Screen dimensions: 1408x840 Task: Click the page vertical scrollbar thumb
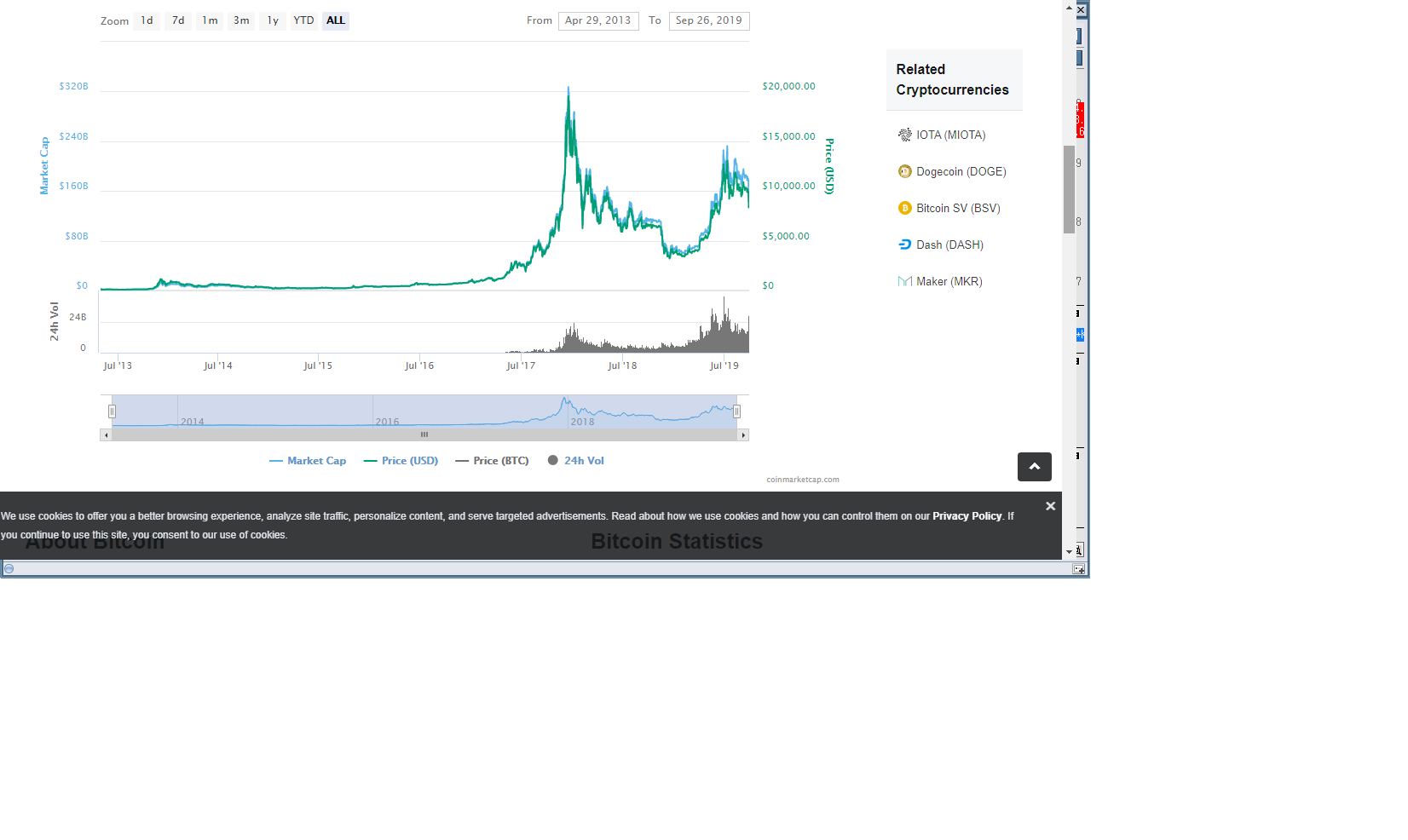1069,189
